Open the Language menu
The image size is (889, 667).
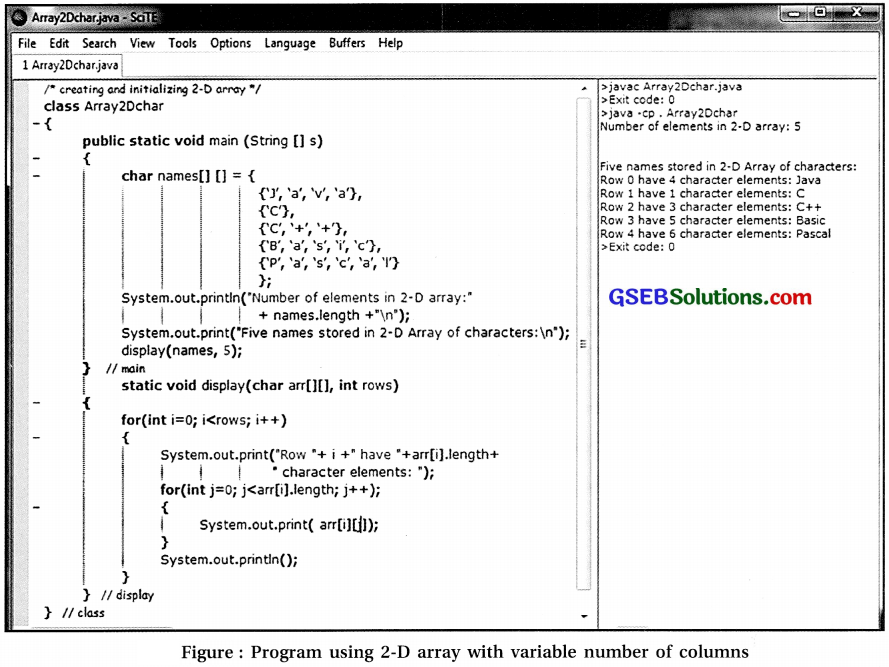pyautogui.click(x=289, y=43)
